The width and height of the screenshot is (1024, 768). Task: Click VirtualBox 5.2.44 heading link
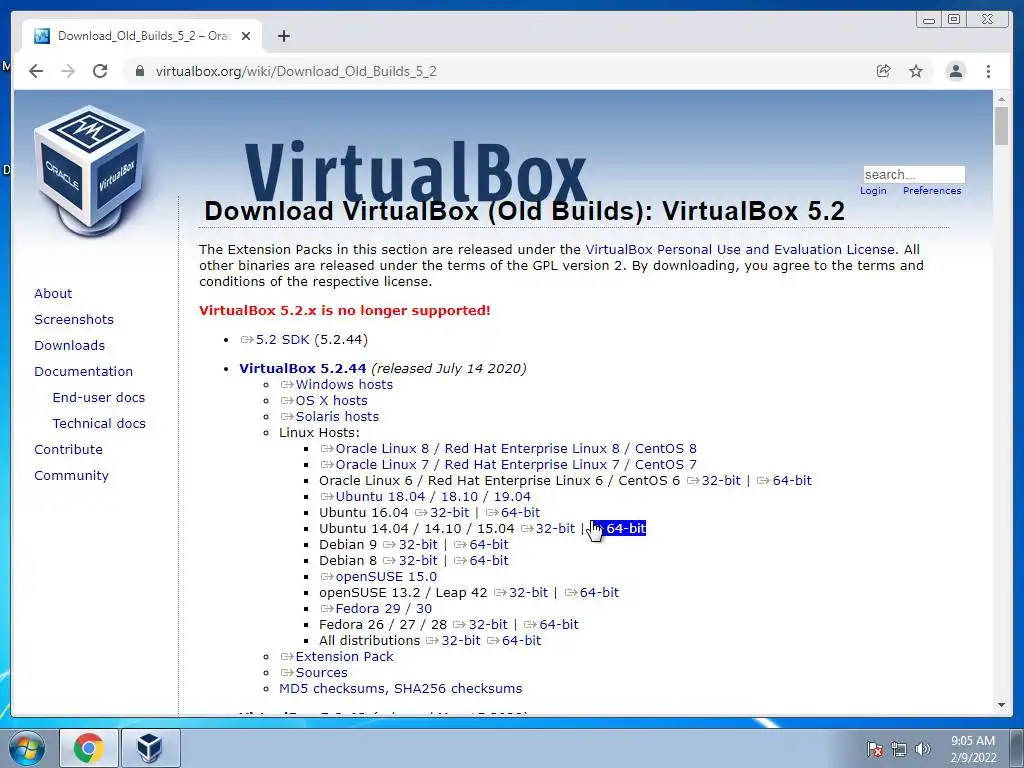[x=303, y=368]
